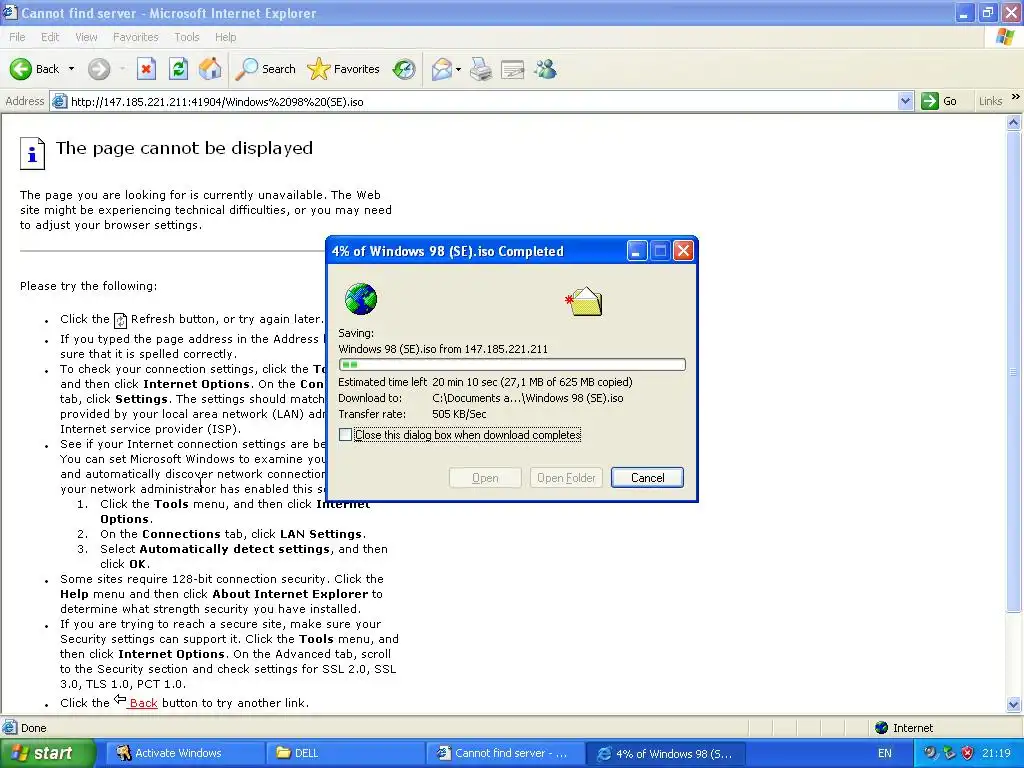This screenshot has width=1024, height=768.
Task: Open the Favorites menu
Action: pos(135,37)
